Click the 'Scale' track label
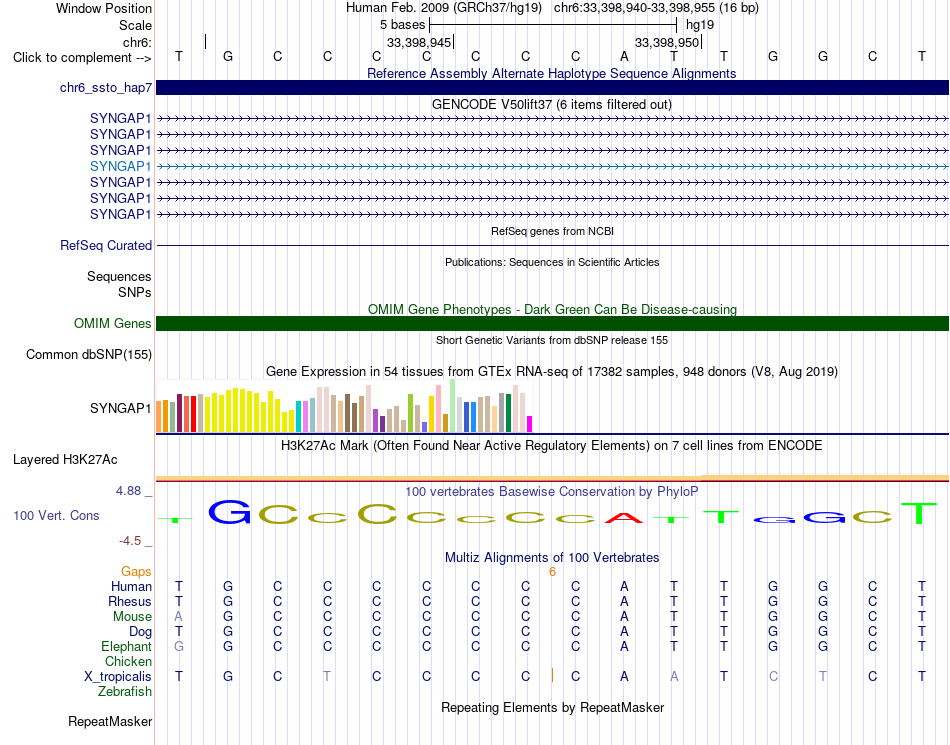This screenshot has height=745, width=950. click(x=135, y=25)
